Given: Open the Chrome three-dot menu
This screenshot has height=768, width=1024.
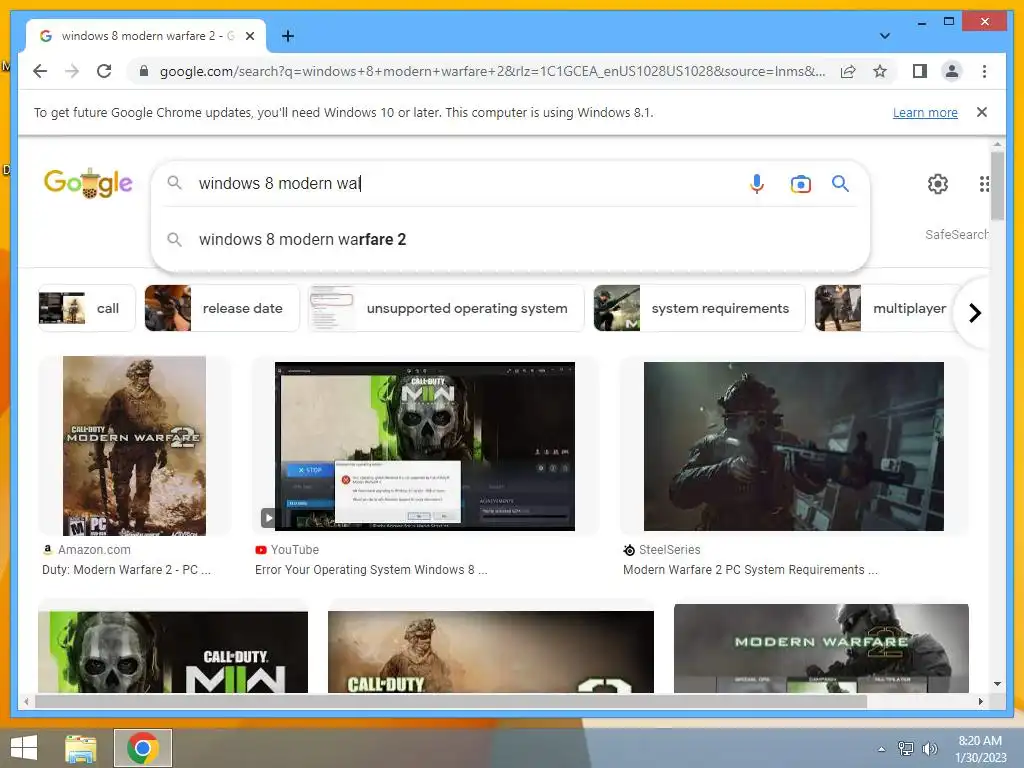Looking at the screenshot, I should 984,71.
